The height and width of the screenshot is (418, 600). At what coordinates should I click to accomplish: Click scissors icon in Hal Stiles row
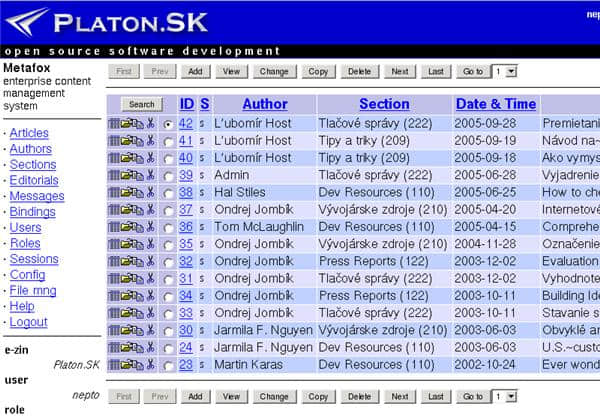151,192
